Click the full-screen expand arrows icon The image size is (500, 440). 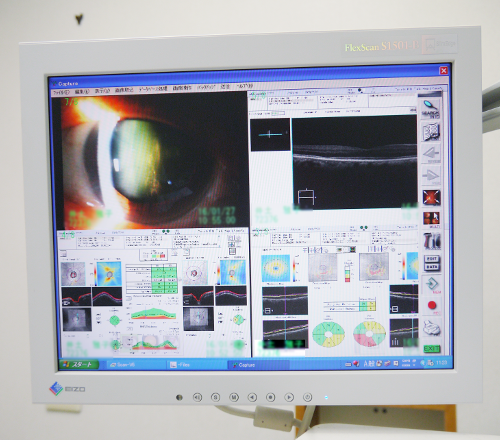tap(431, 197)
